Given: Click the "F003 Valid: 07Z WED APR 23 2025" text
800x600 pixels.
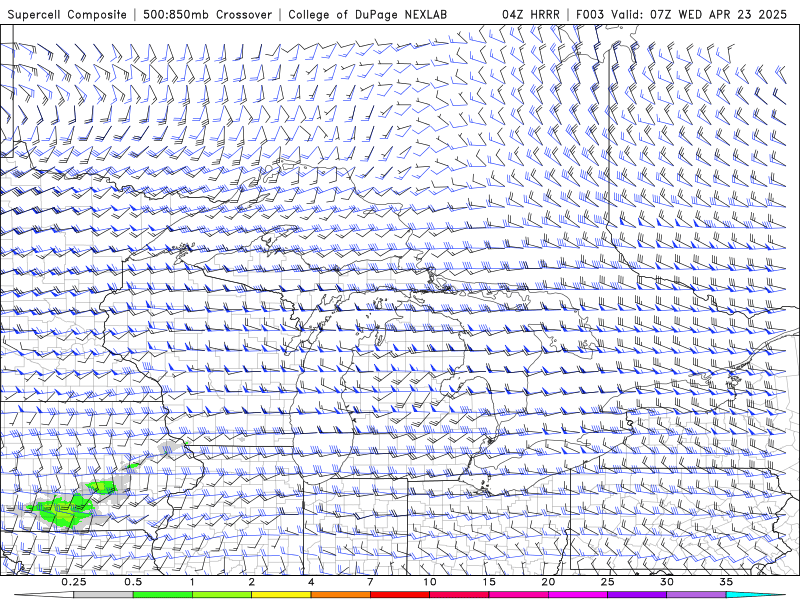Looking at the screenshot, I should click(x=681, y=15).
